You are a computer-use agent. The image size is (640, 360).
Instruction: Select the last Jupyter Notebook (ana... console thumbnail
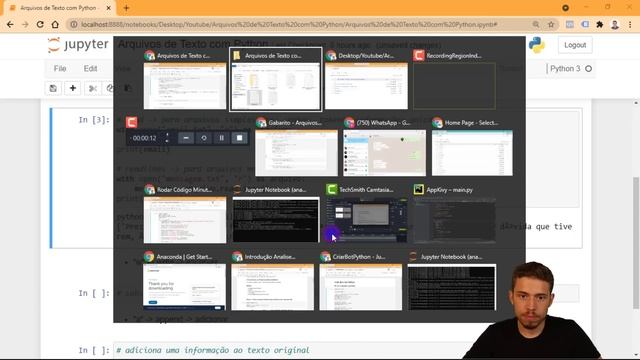coord(452,287)
